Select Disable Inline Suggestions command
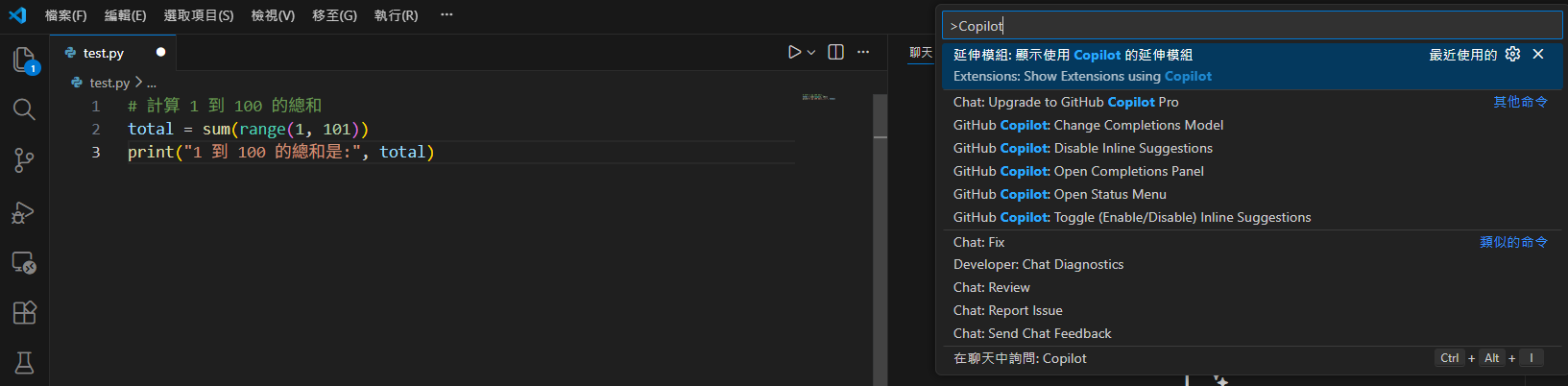1568x386 pixels. click(1082, 148)
